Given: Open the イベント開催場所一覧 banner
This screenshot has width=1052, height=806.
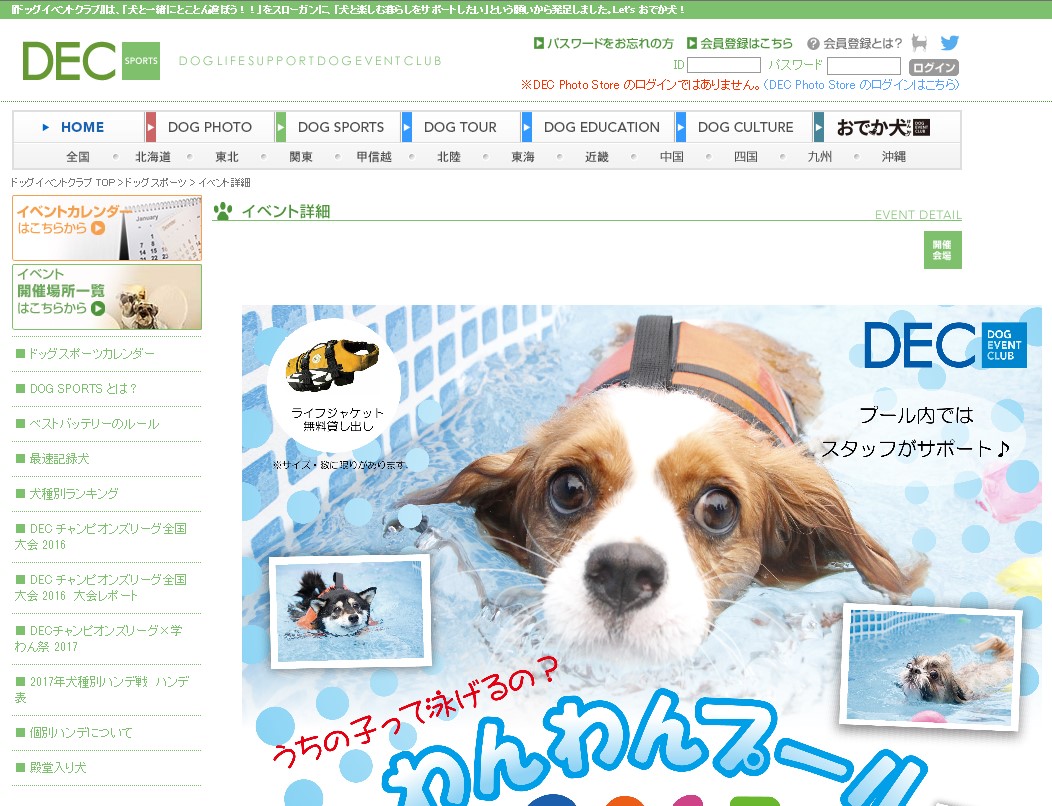Looking at the screenshot, I should pyautogui.click(x=107, y=297).
